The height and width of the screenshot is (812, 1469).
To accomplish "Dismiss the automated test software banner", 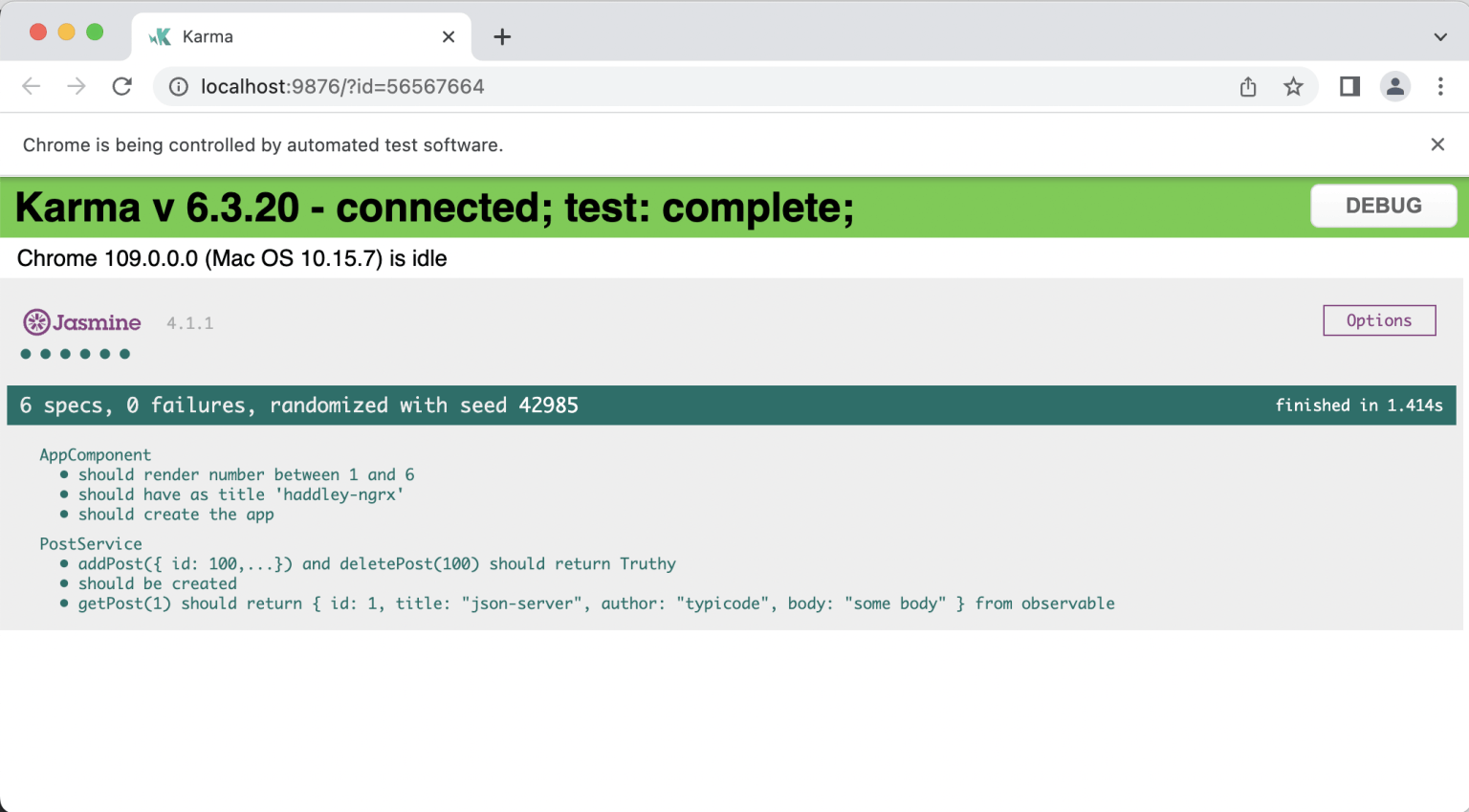I will tap(1437, 144).
